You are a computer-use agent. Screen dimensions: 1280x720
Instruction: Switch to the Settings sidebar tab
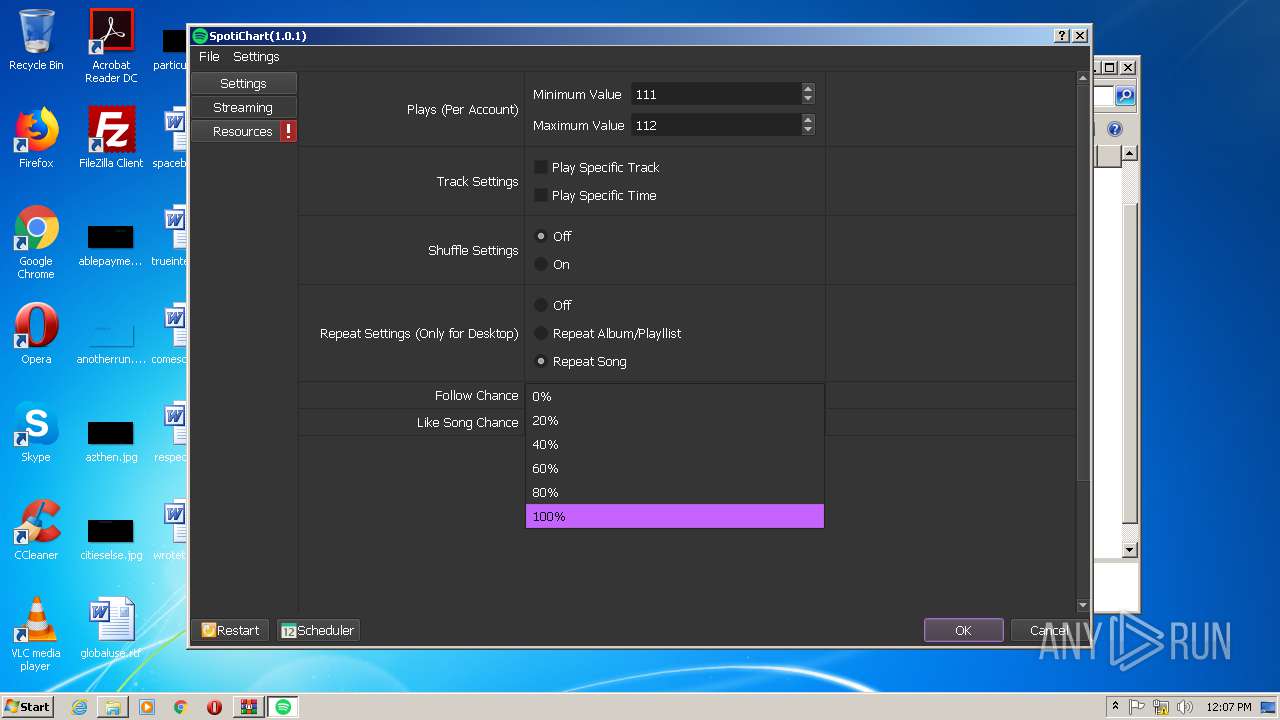[x=244, y=83]
